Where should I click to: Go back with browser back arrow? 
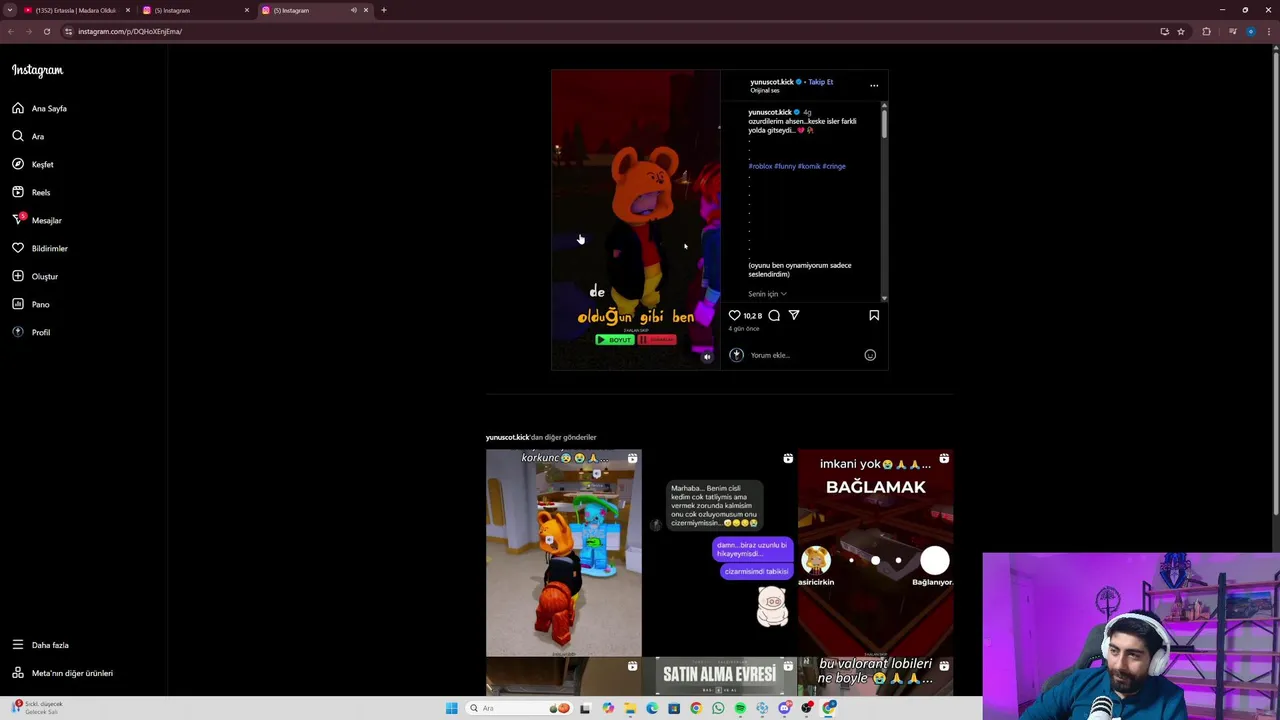[x=10, y=31]
